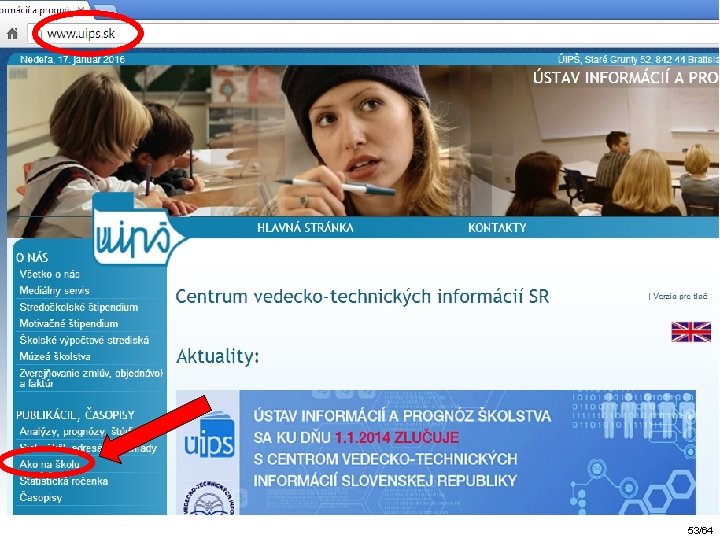Open the KONTAKTY menu item
Screen dimensions: 720x540
[x=497, y=228]
